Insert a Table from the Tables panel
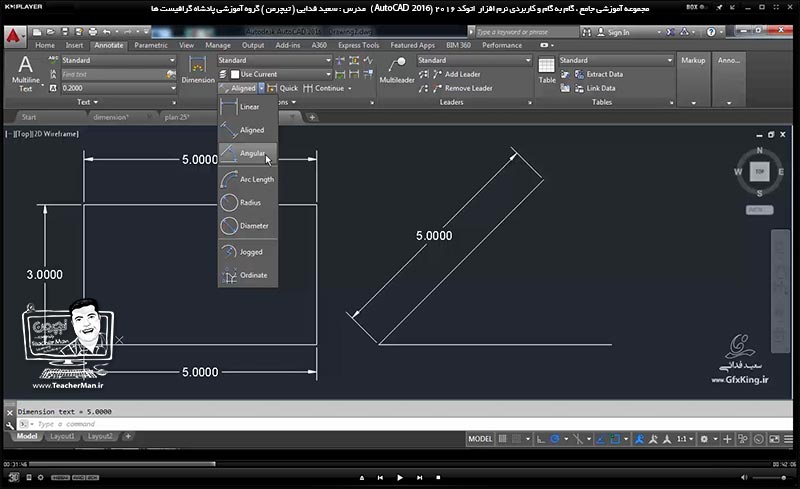This screenshot has height=489, width=800. [x=547, y=70]
